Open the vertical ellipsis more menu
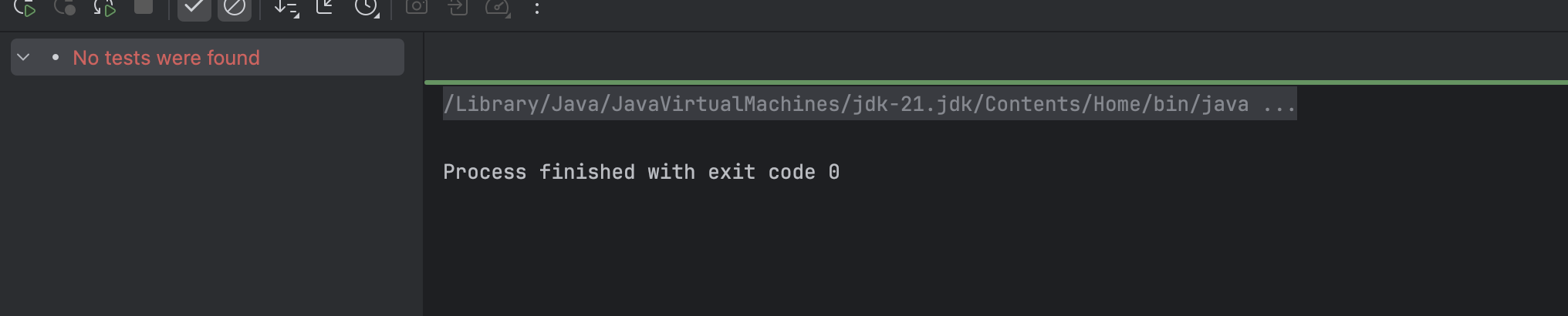1568x316 pixels. click(x=537, y=8)
